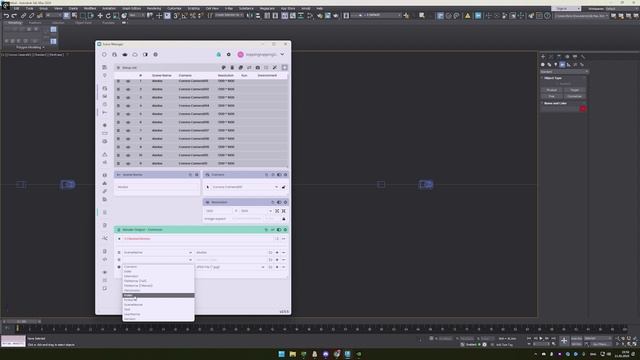Click the Target camera button
This screenshot has height=360, width=640.
coord(575,90)
